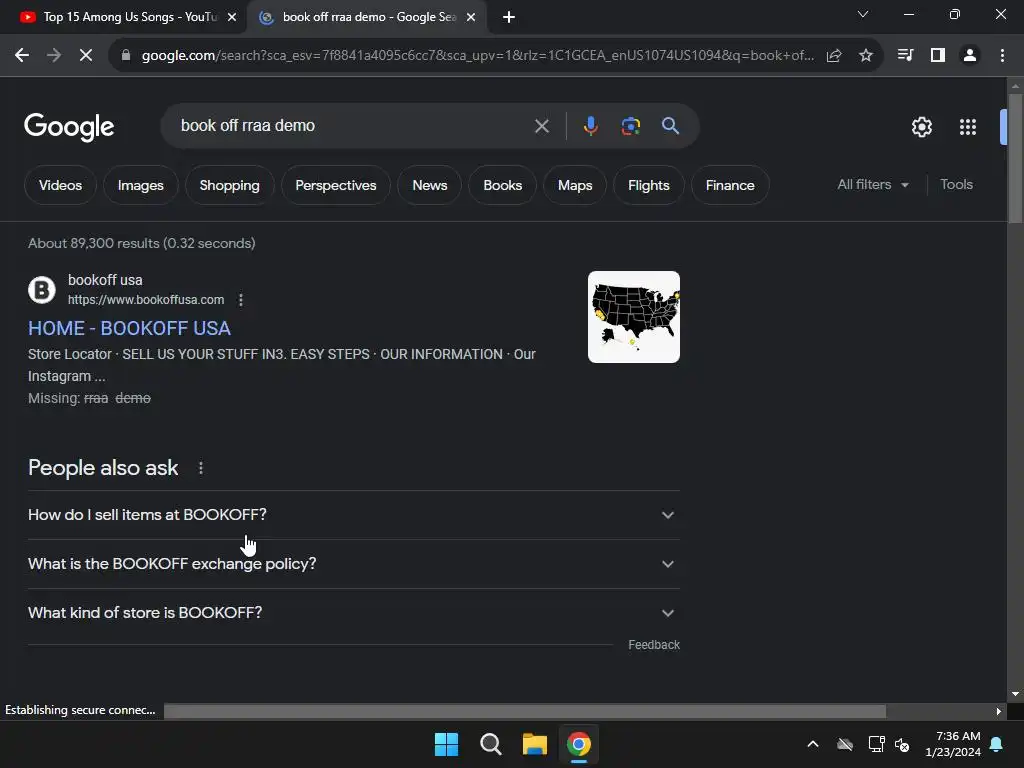
Task: Clear the search box with X
Action: (x=541, y=126)
